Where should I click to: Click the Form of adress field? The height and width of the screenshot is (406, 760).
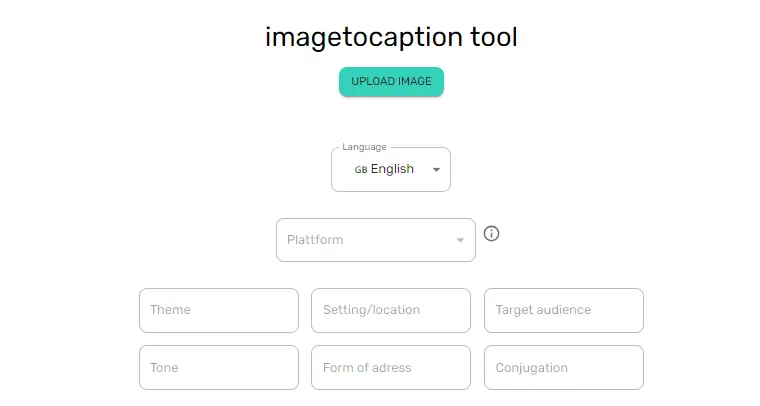pos(391,367)
